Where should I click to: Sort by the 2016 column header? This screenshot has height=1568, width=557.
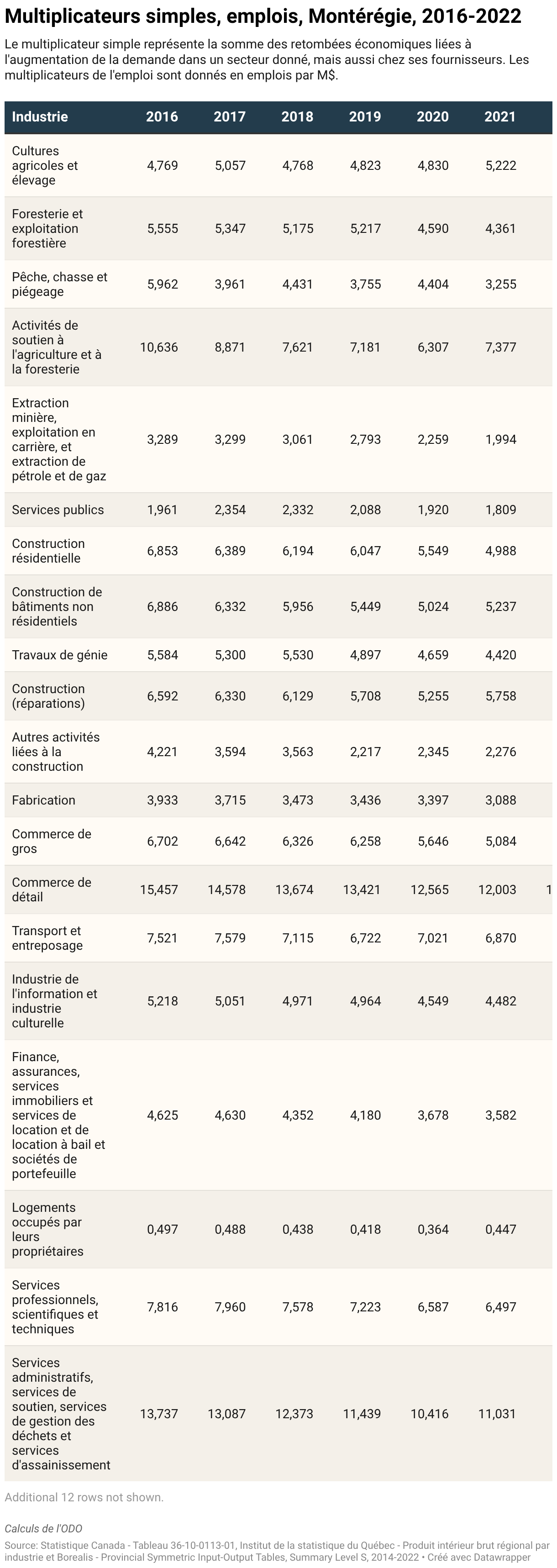162,117
